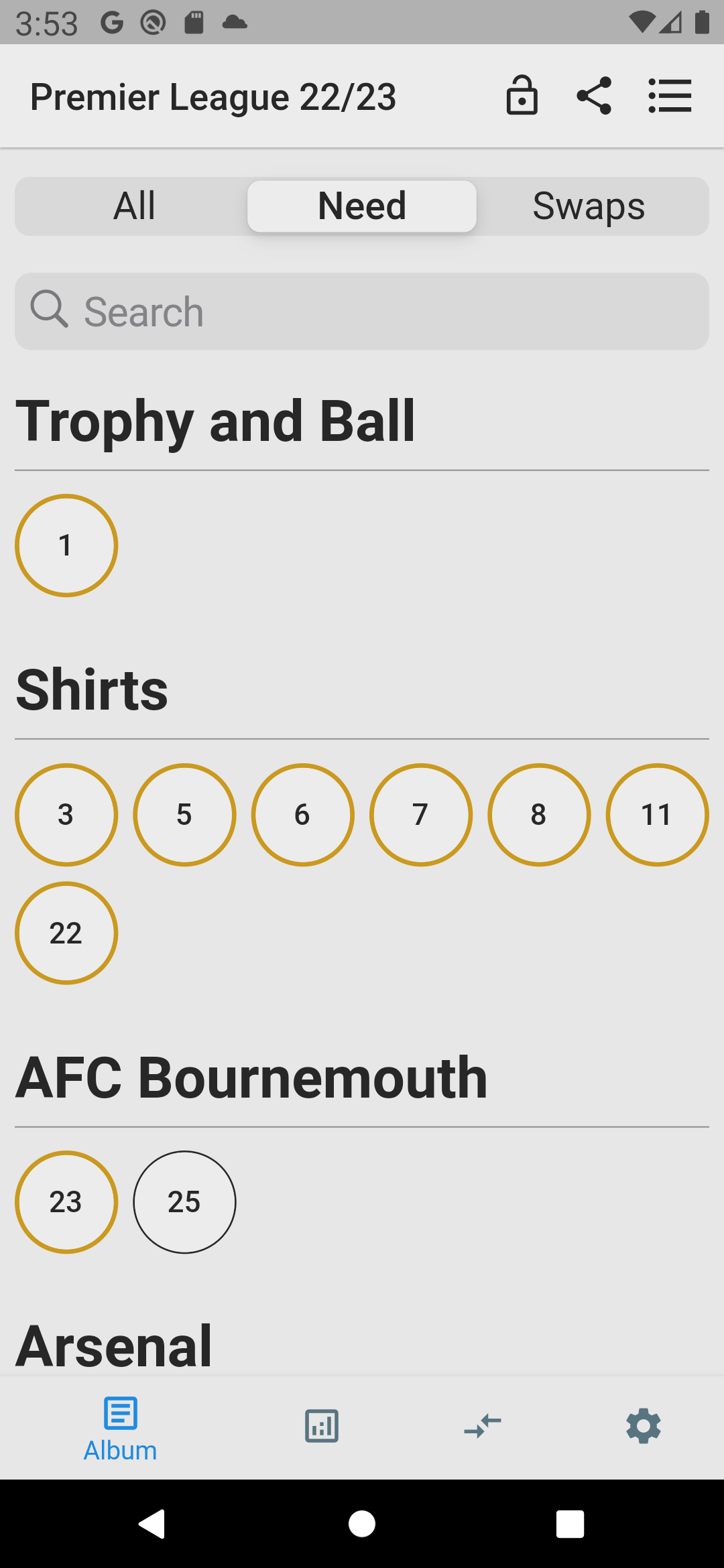This screenshot has width=724, height=1568.
Task: Tap sticker 23 in AFC Bournemouth
Action: 66,1202
